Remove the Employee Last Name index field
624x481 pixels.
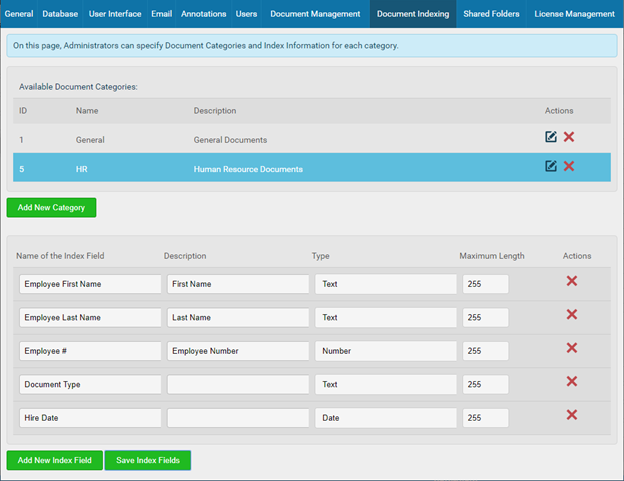click(x=572, y=315)
